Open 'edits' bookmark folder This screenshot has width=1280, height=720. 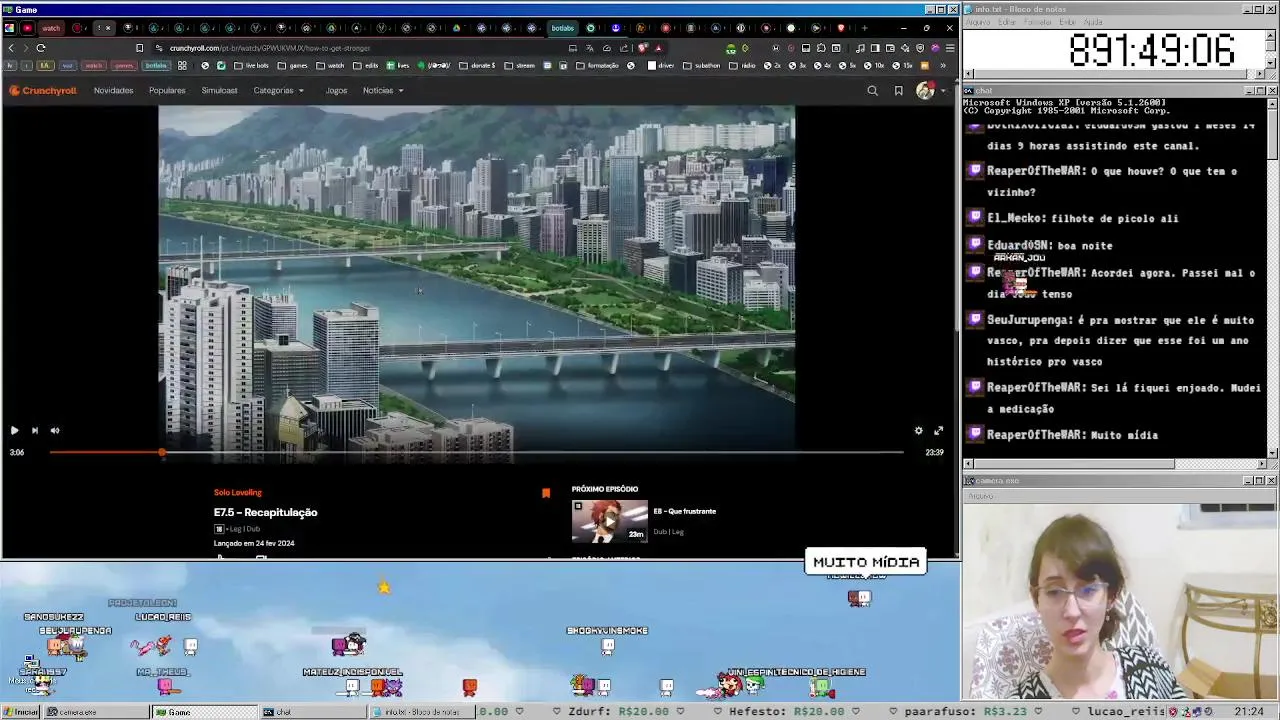tap(366, 66)
